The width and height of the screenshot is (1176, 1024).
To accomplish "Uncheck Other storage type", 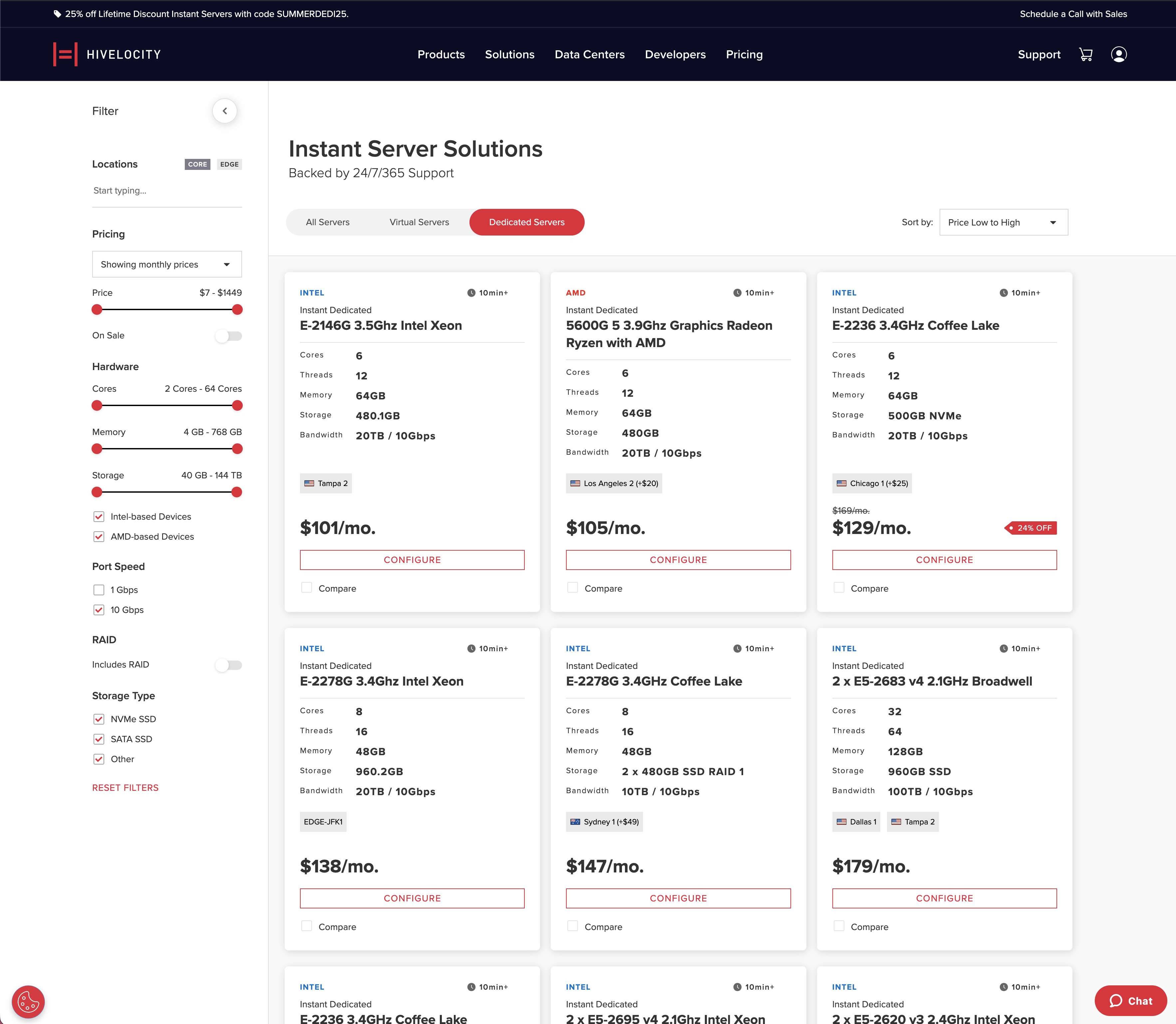I will tap(99, 759).
